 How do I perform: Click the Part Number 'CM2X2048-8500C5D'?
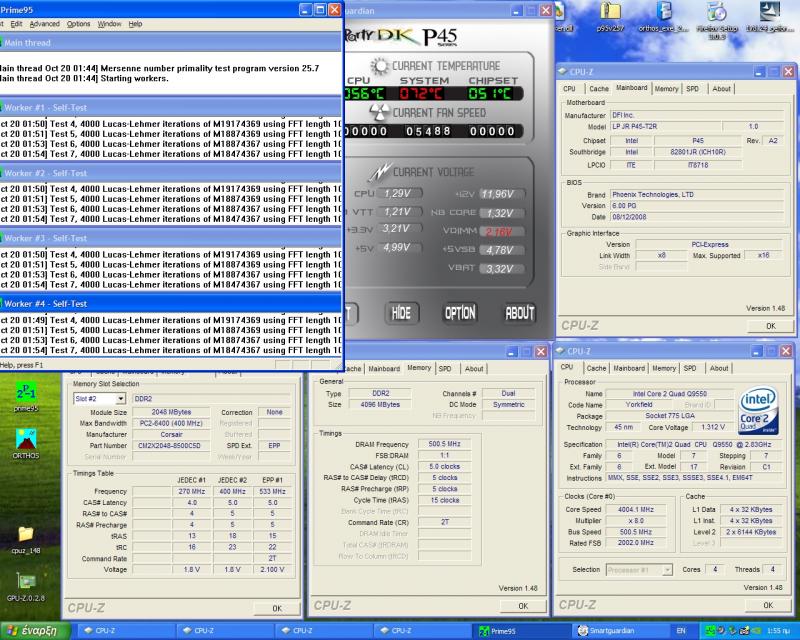tap(170, 446)
